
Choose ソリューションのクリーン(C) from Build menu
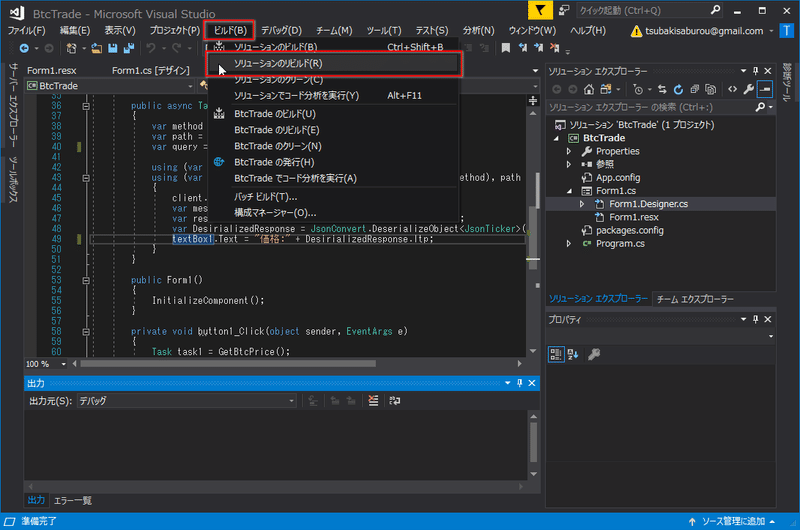334,80
